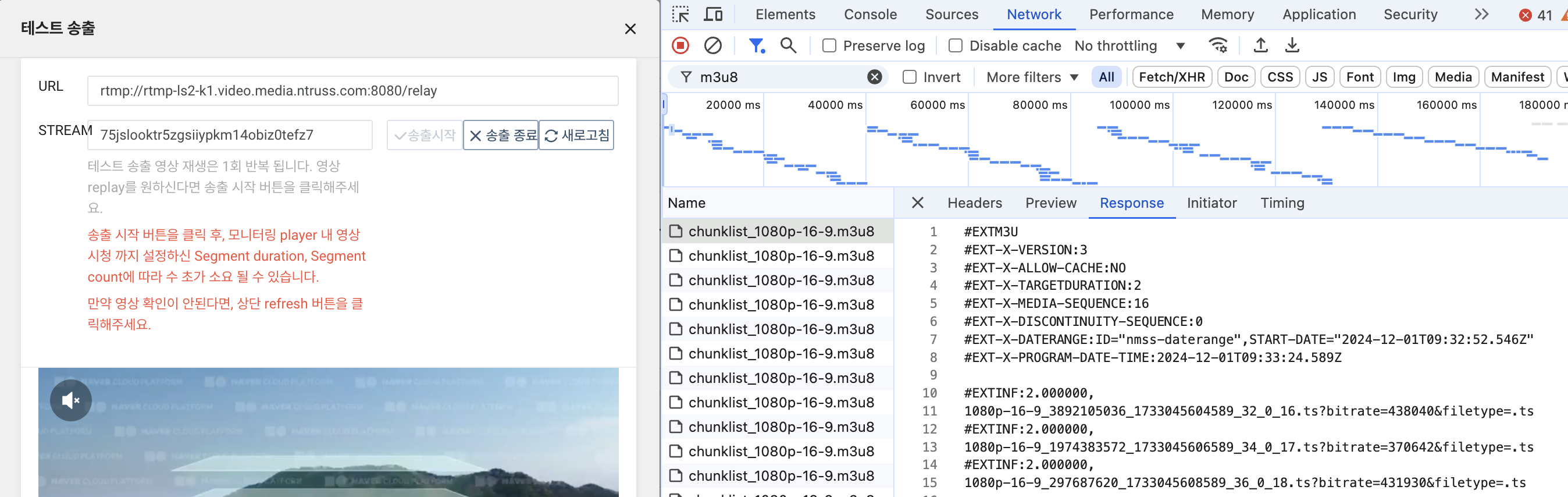Switch to the Console tab

pos(870,15)
